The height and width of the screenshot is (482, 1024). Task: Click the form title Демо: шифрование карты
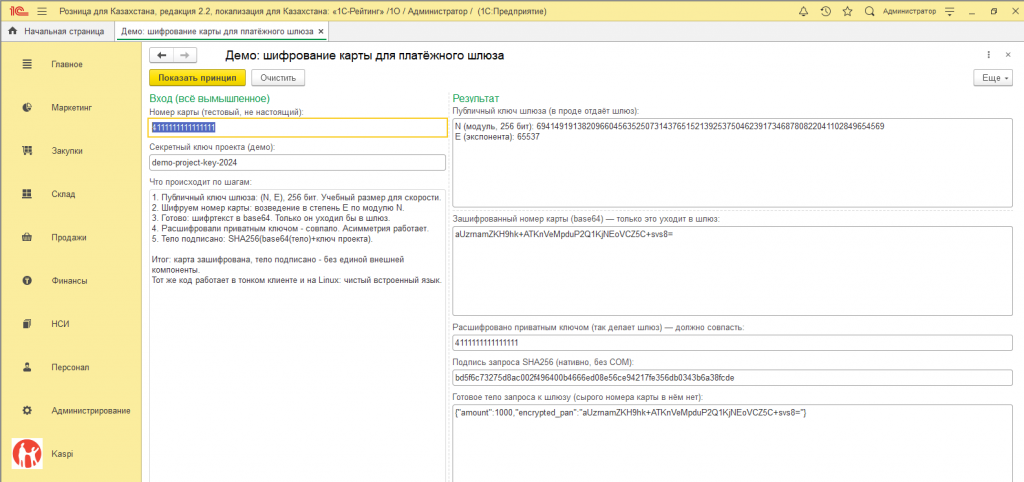364,56
